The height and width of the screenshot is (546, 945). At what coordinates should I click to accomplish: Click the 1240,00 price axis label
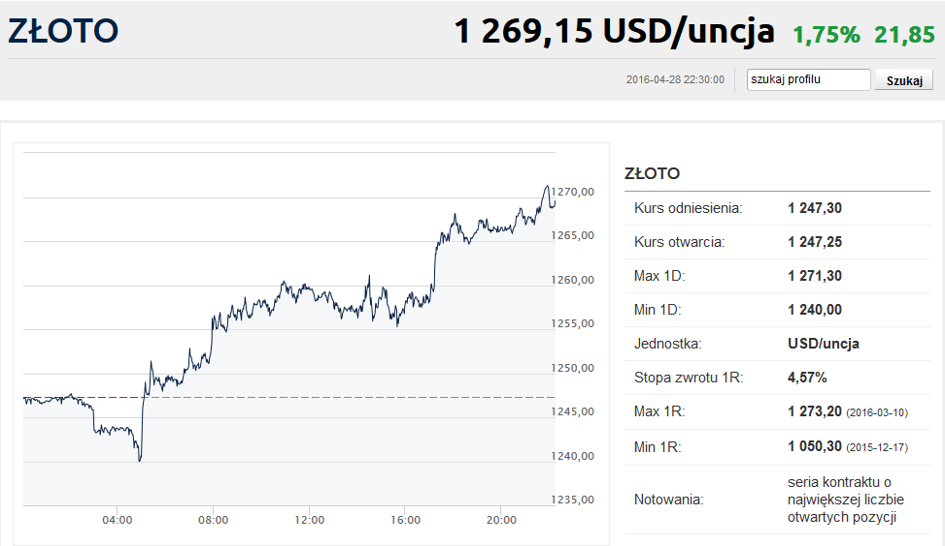click(573, 456)
